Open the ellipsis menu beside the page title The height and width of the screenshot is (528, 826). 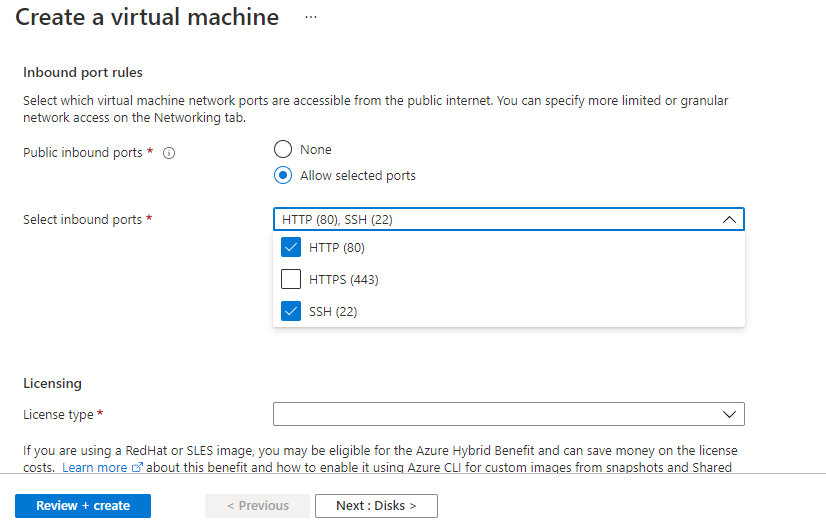310,18
